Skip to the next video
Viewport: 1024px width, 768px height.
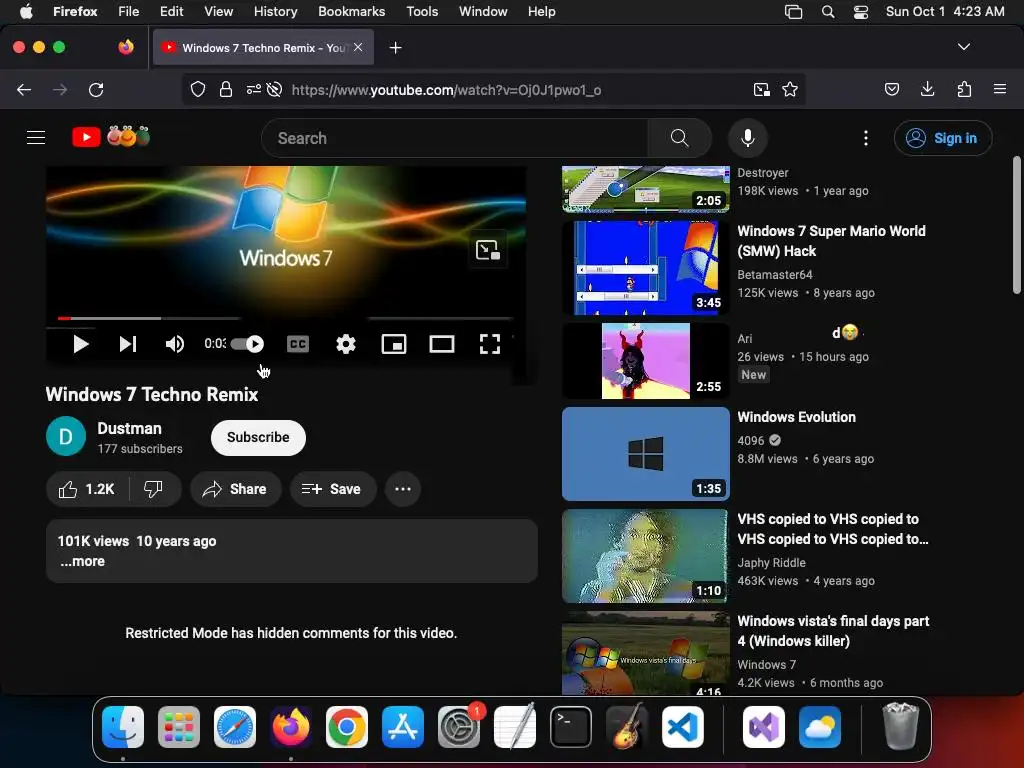128,344
